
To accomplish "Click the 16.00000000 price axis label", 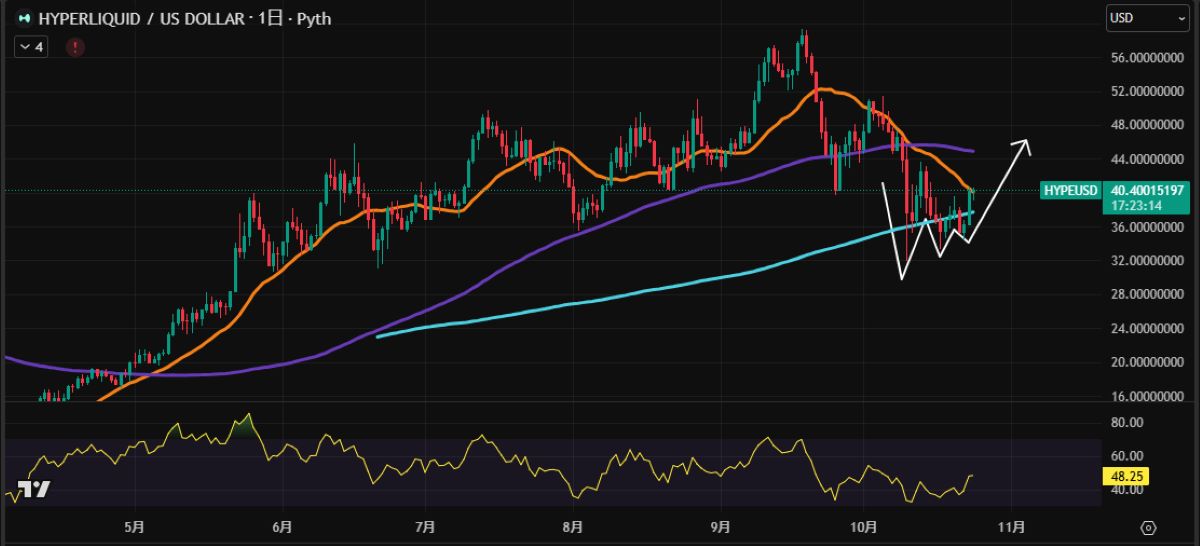I will 1147,396.
